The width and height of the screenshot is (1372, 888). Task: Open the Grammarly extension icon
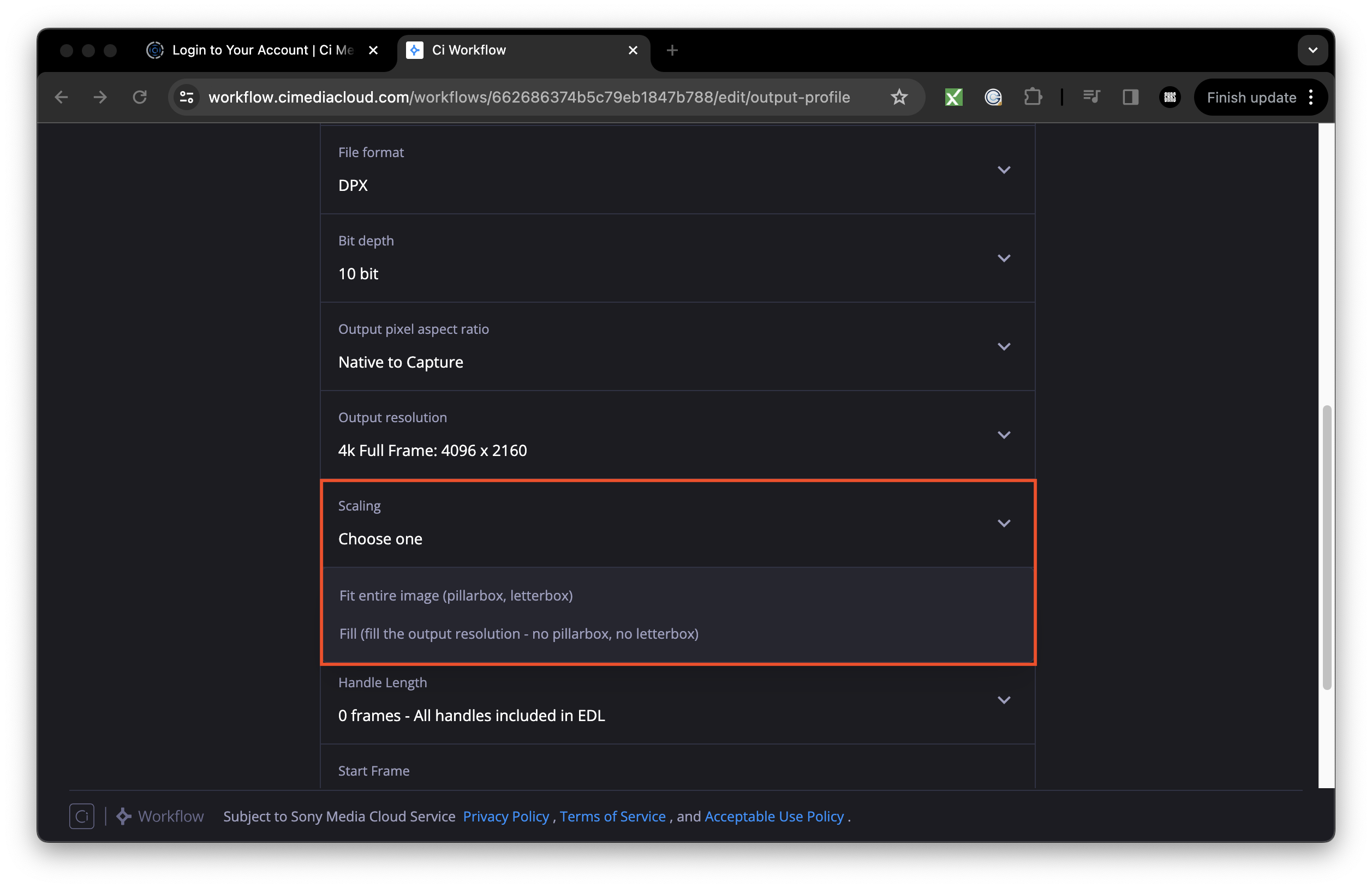coord(993,97)
